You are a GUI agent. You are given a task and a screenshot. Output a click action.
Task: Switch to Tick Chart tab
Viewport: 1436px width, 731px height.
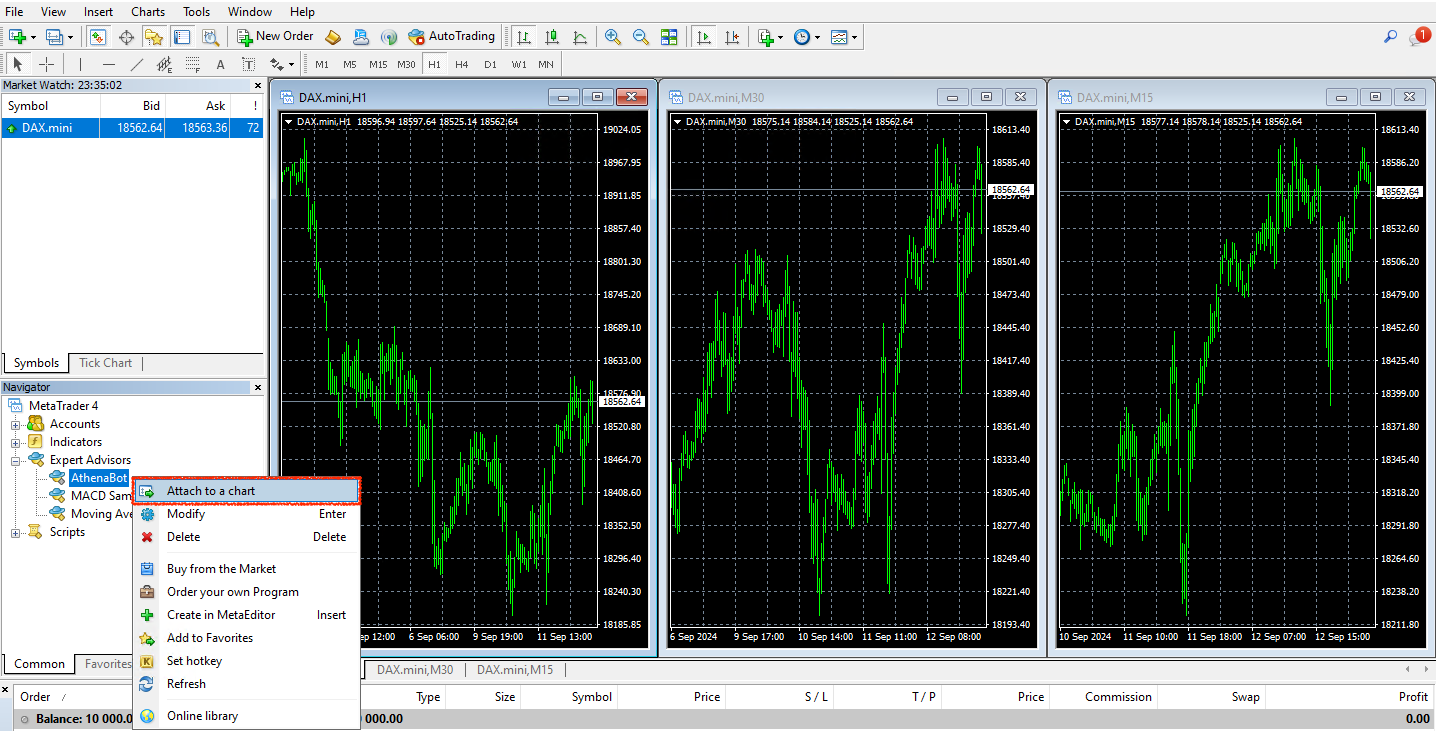coord(105,363)
